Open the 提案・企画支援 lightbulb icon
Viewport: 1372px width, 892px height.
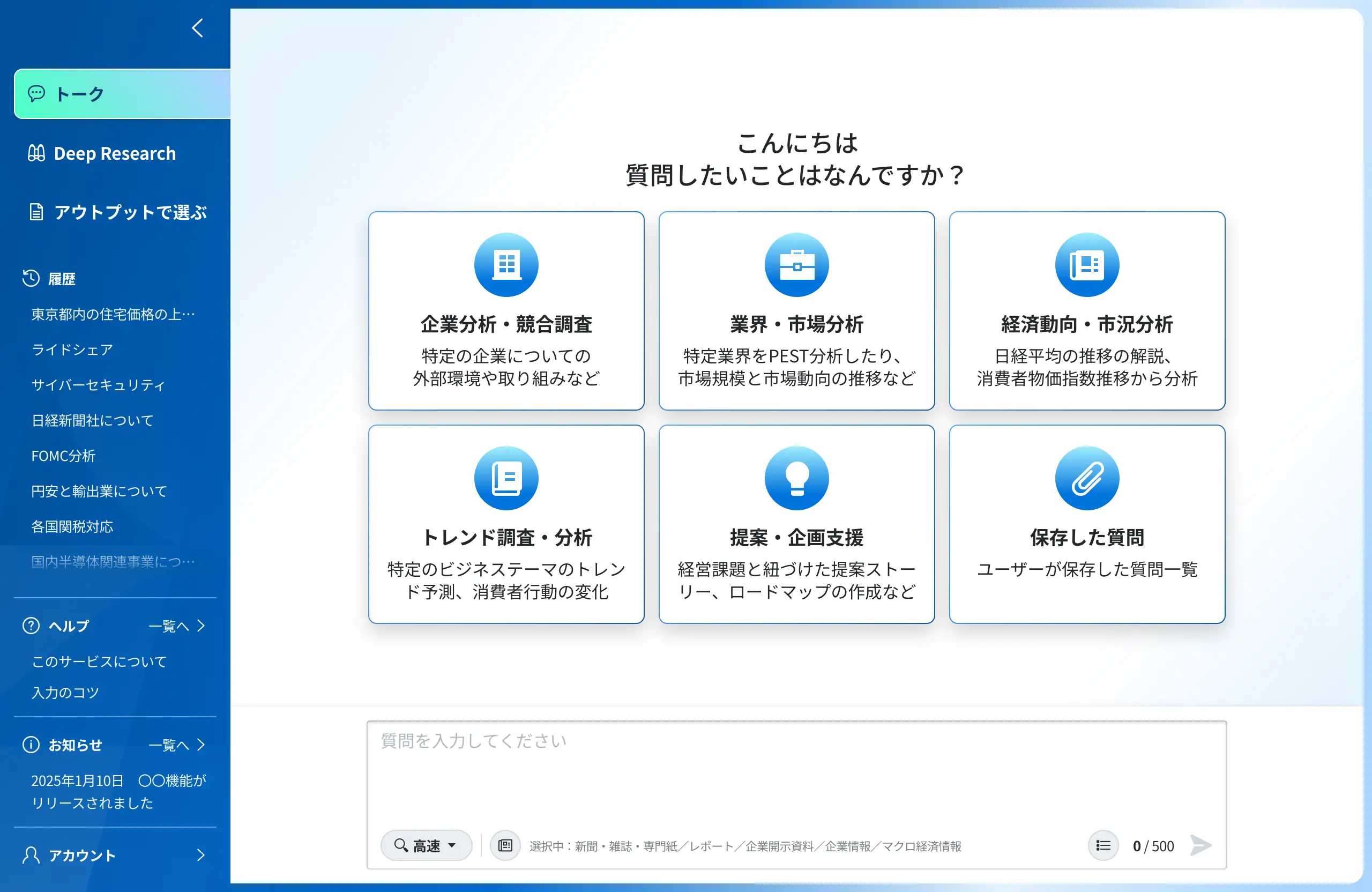click(x=797, y=478)
